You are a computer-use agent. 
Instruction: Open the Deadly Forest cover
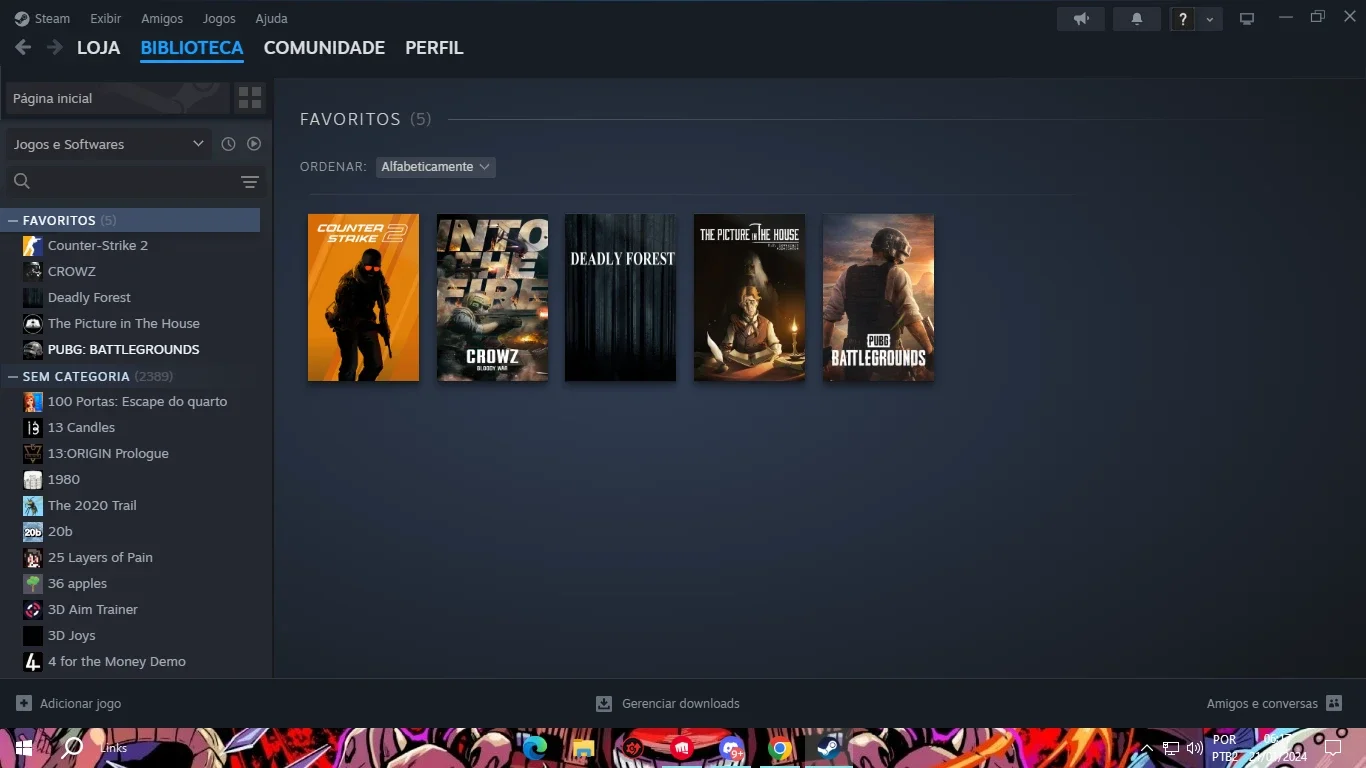[620, 297]
